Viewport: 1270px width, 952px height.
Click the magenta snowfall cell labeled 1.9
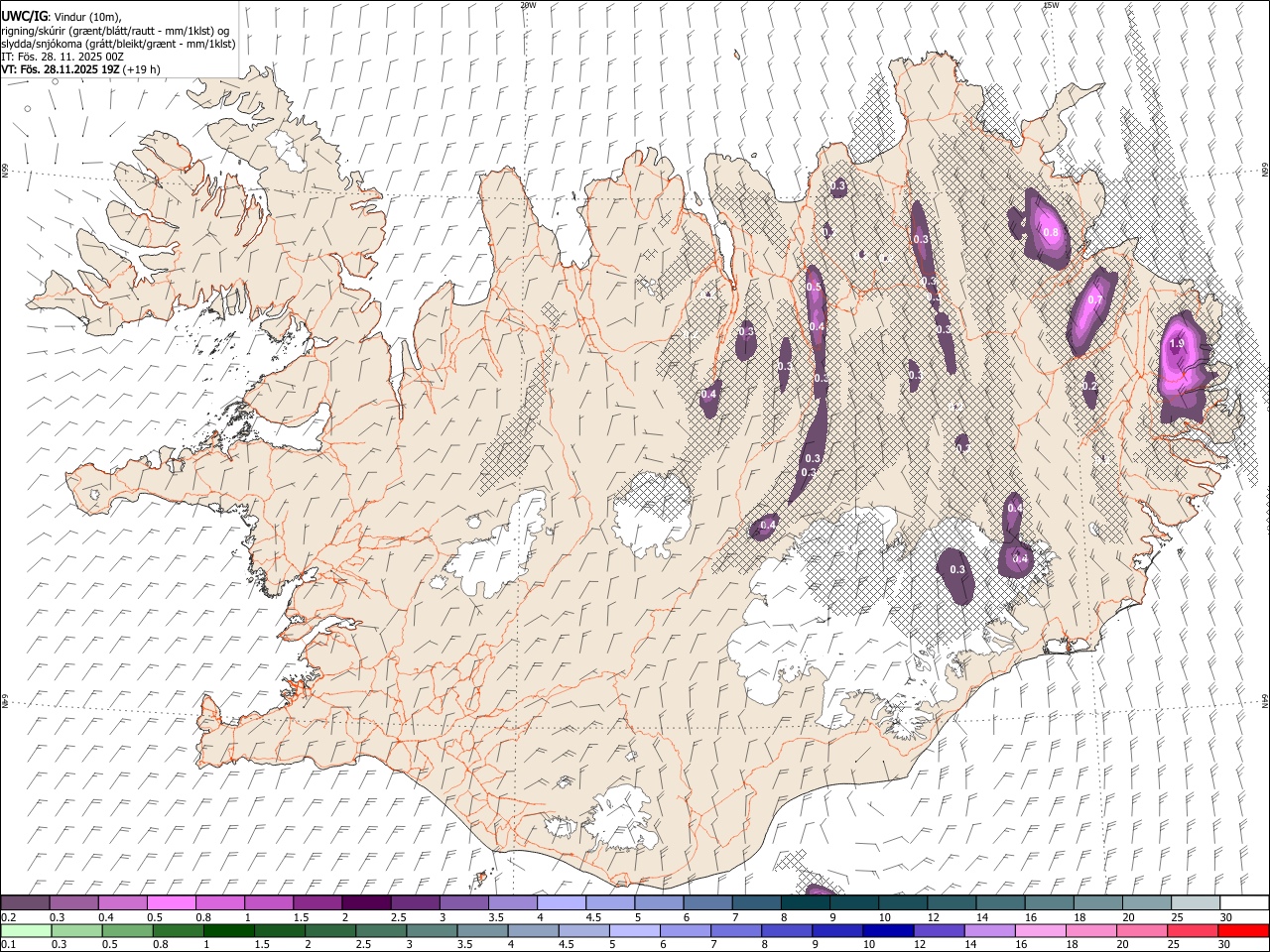[x=1183, y=365]
